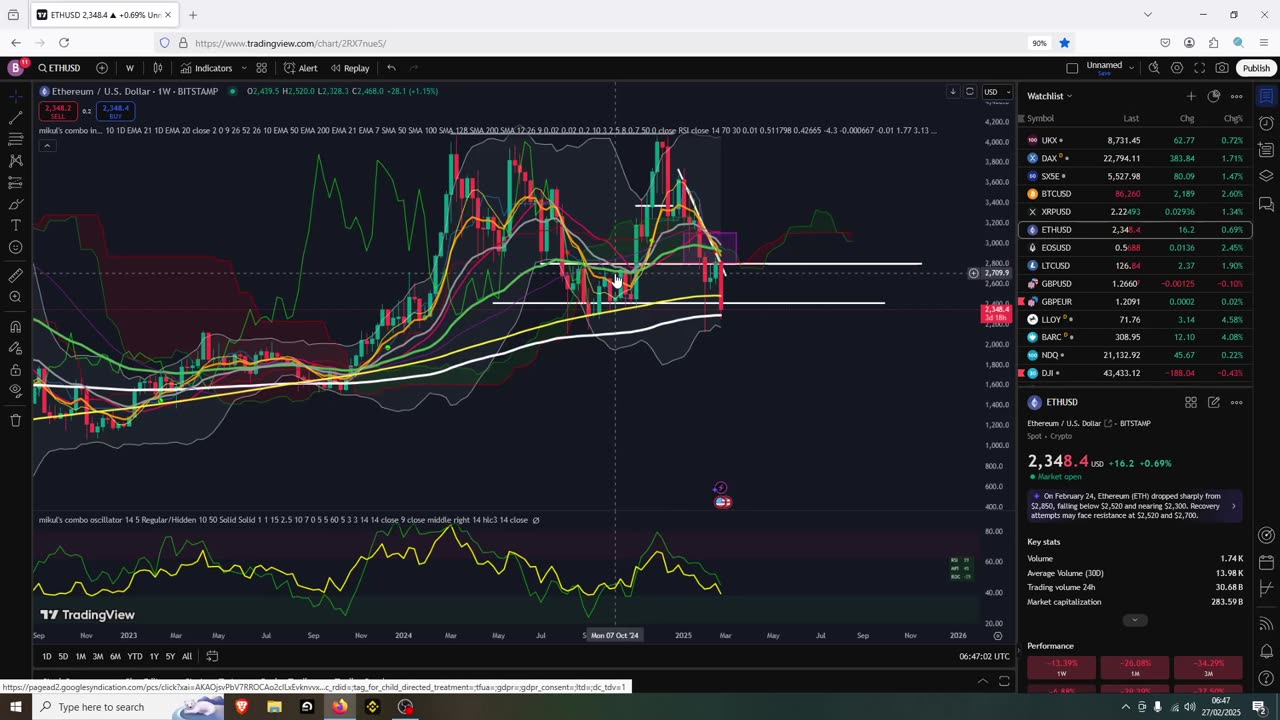Select XRPUSD in the watchlist
The height and width of the screenshot is (720, 1280).
1135,212
